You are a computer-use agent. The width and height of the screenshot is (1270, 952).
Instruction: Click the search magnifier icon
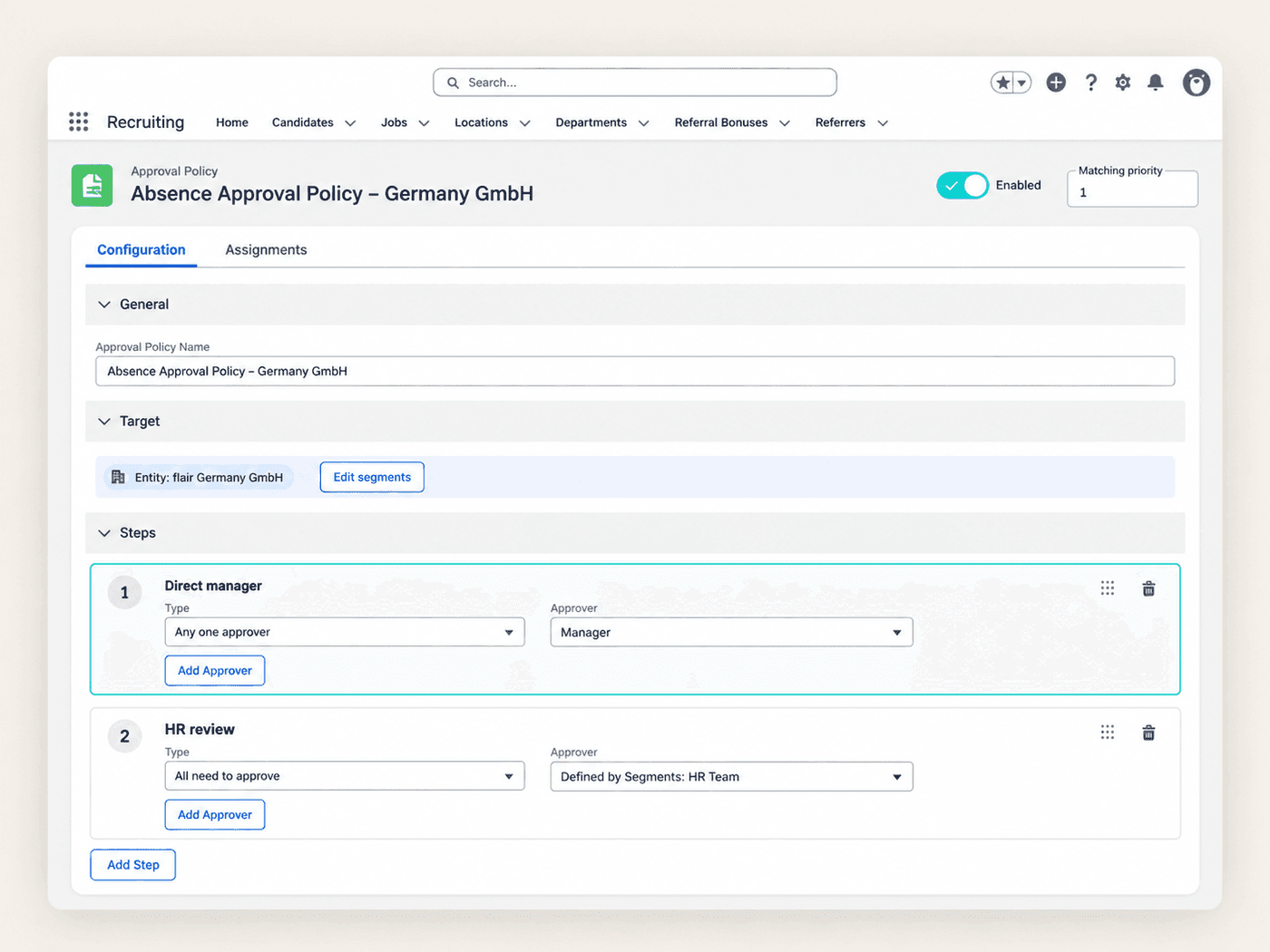pyautogui.click(x=453, y=83)
